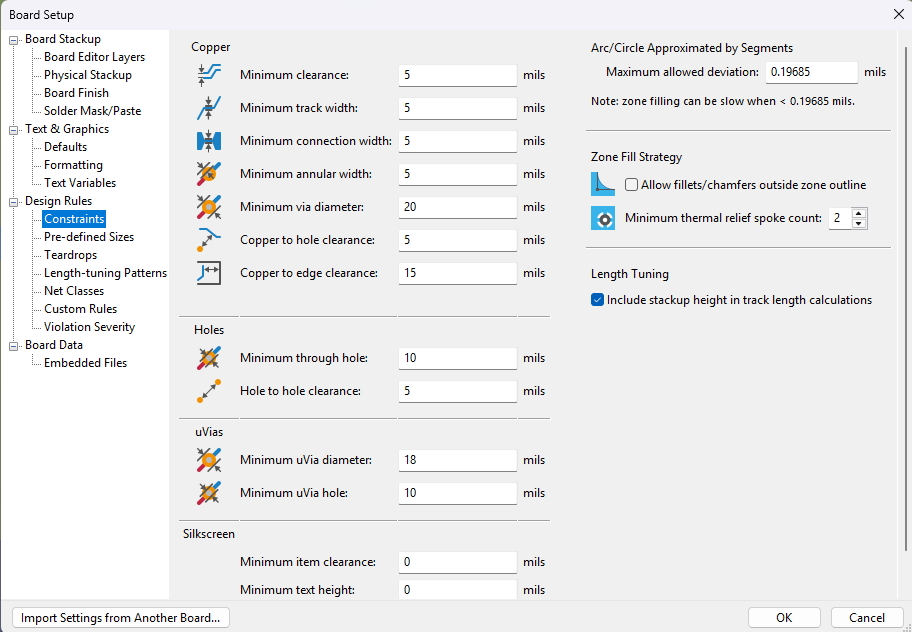Click the zone fillet/chamfer icon
This screenshot has height=632, width=912.
point(603,184)
